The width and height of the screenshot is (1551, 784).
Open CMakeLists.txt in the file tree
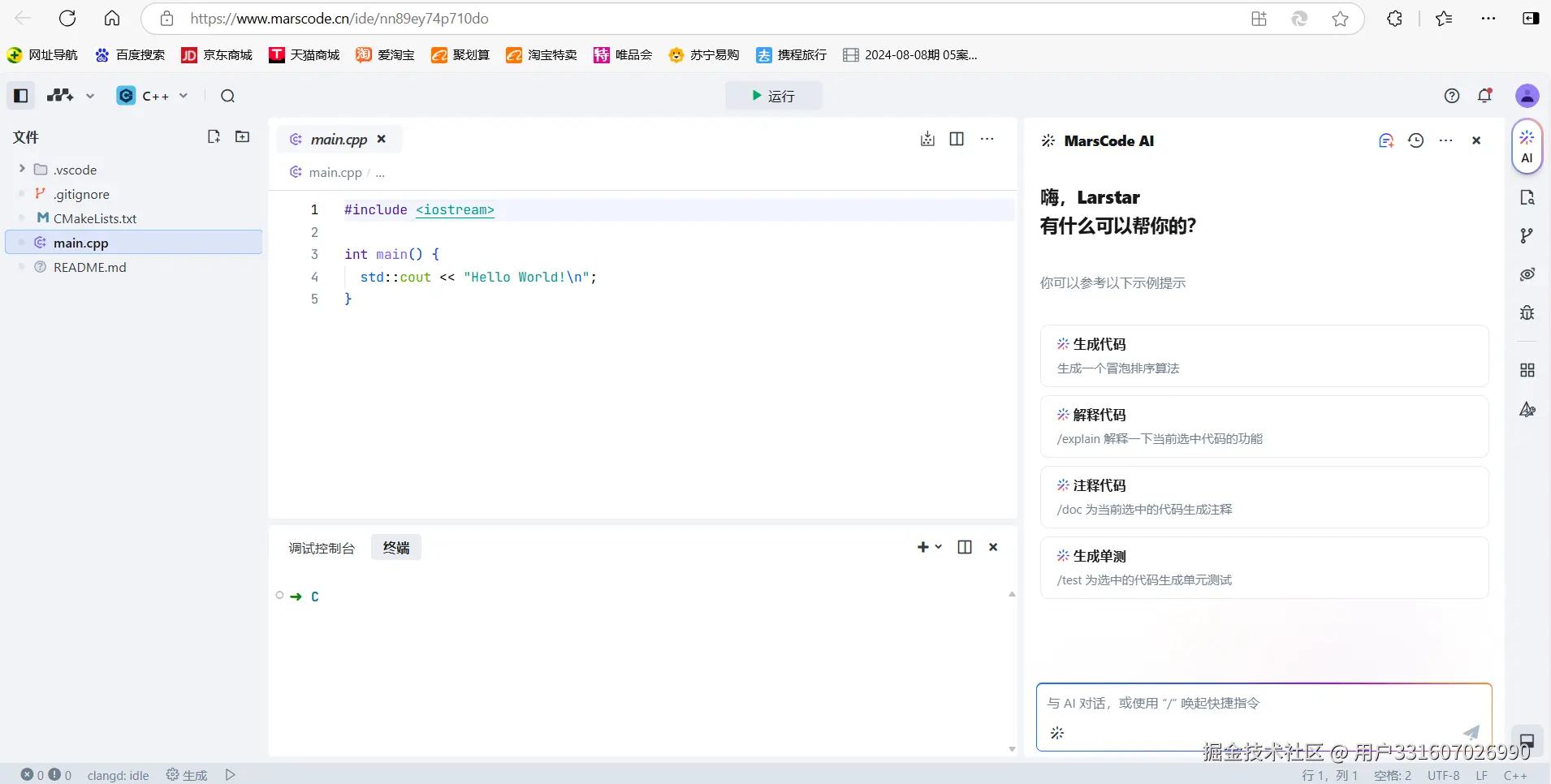pyautogui.click(x=95, y=218)
